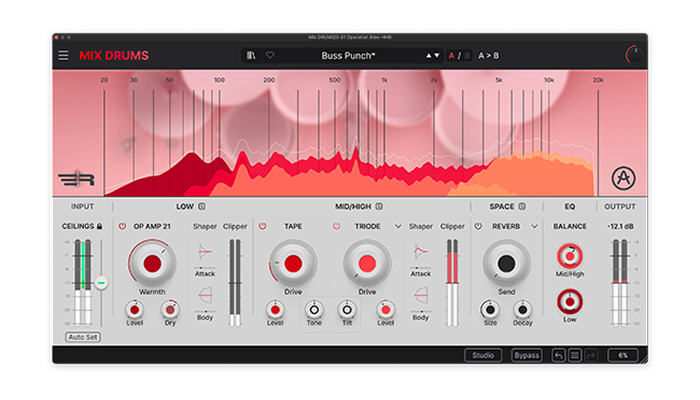Solo the Space section with the S icon
Image resolution: width=700 pixels, height=400 pixels.
(x=524, y=207)
